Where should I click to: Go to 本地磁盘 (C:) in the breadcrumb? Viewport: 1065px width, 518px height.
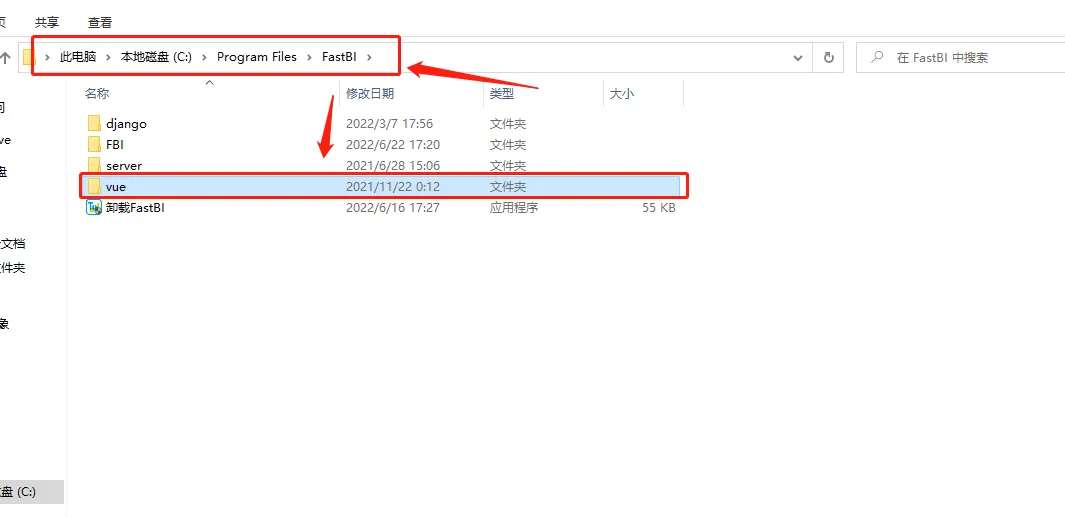[x=156, y=58]
